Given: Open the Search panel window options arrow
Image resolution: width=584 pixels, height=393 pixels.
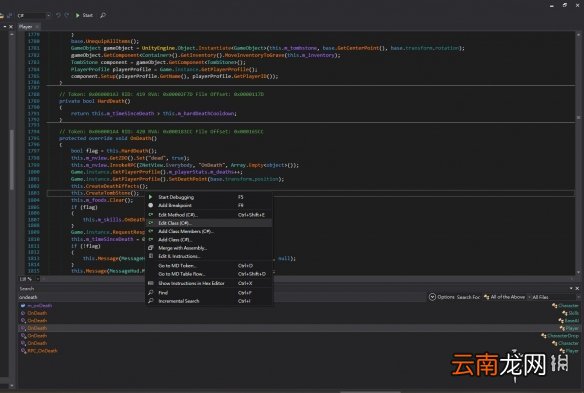Looking at the screenshot, I should pos(571,288).
